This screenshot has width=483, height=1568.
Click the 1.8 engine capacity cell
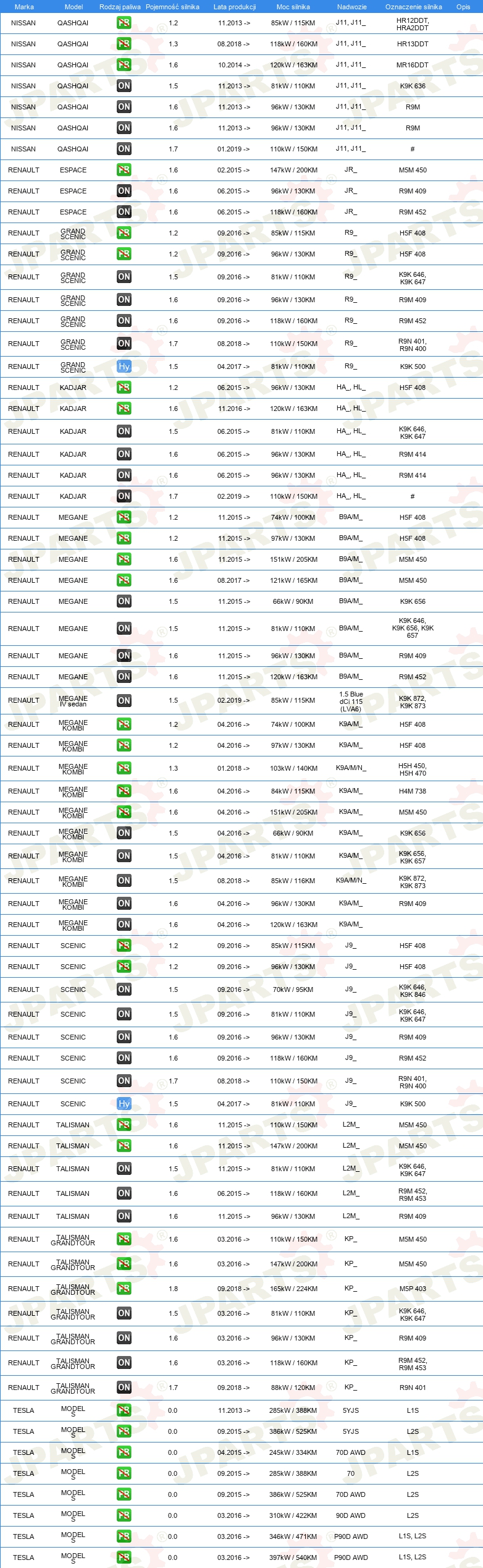(x=174, y=1289)
